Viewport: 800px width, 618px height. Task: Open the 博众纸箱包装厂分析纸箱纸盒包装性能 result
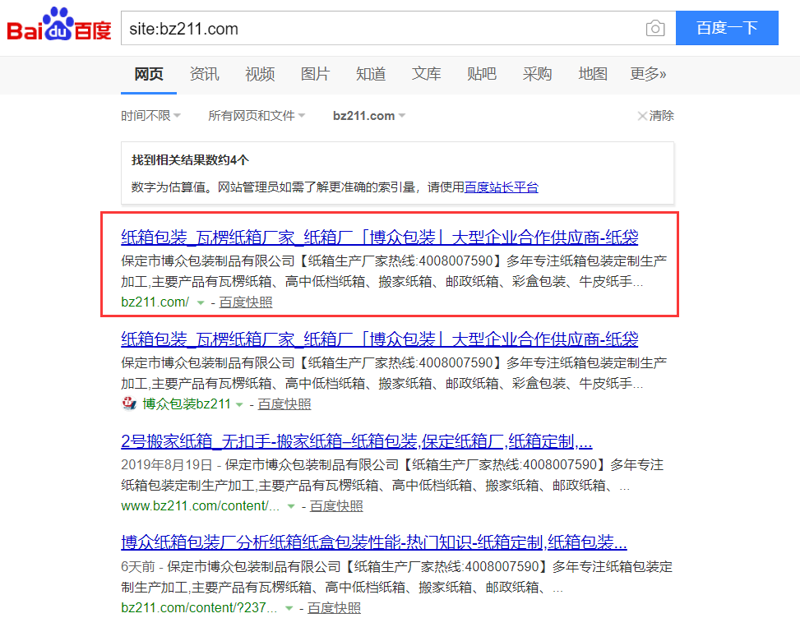point(374,542)
